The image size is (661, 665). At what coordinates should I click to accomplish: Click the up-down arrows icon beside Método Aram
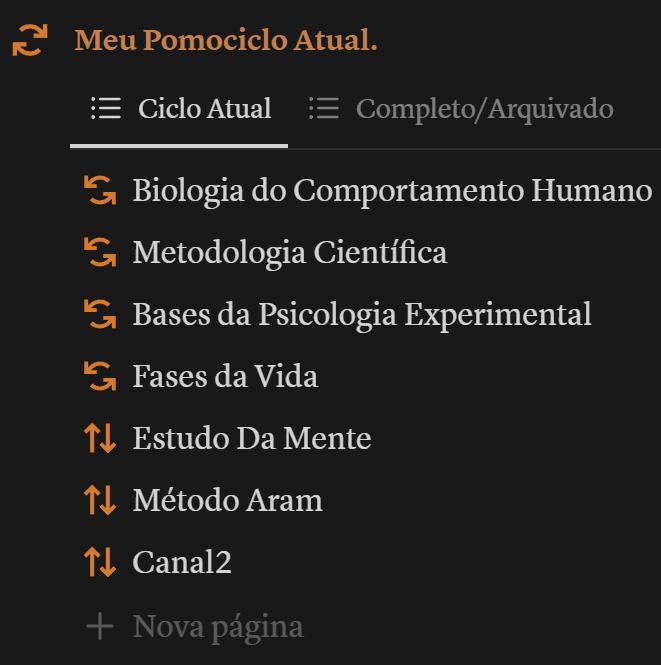click(100, 500)
